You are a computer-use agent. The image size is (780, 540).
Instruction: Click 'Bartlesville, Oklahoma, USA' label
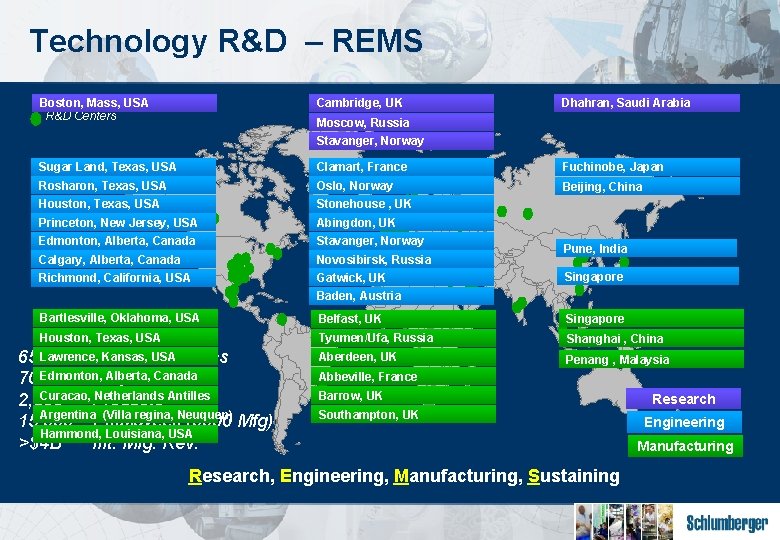[x=125, y=318]
